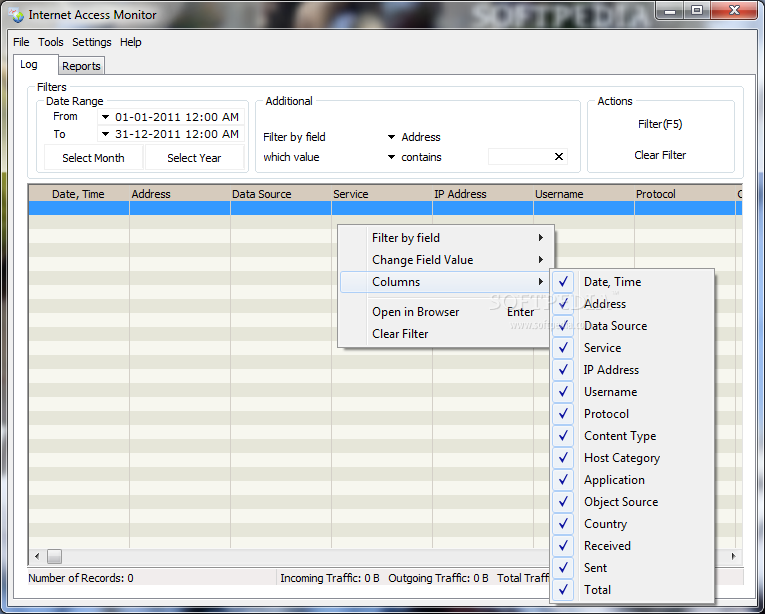
Task: Uncheck the Date, Time column
Action: [563, 282]
